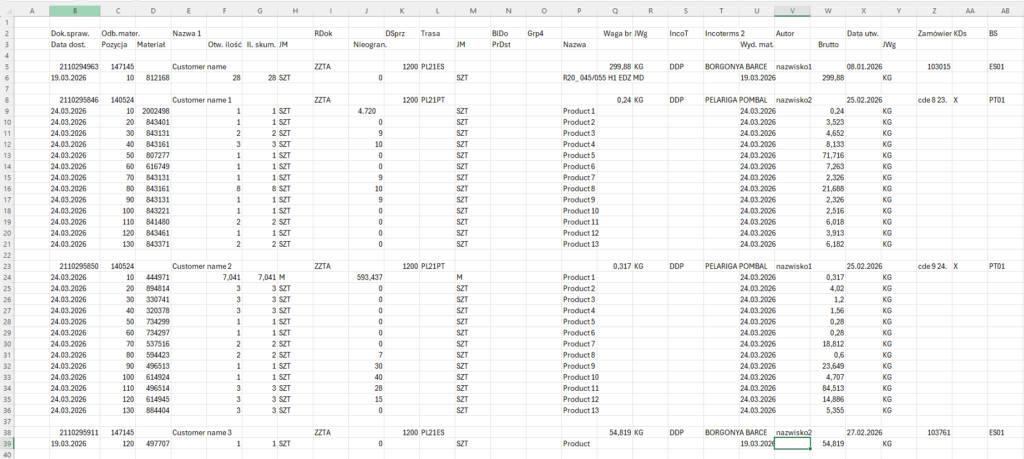Click the Nieogran. value 593,437

pos(366,277)
